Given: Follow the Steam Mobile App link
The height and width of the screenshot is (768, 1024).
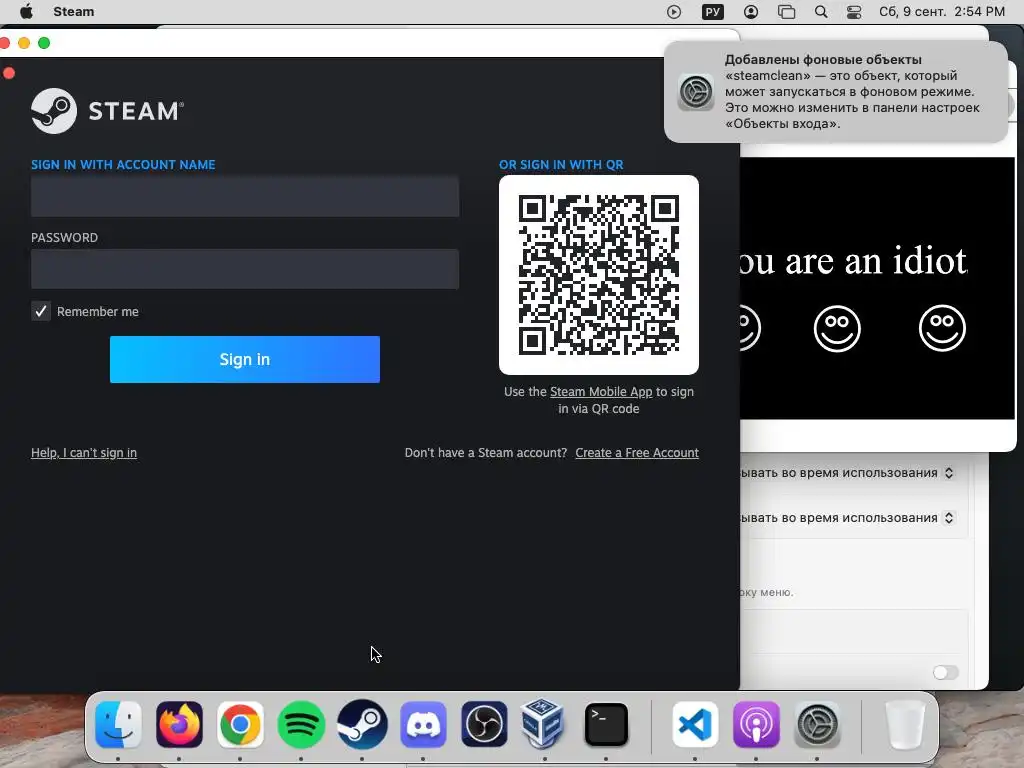Looking at the screenshot, I should tap(601, 392).
